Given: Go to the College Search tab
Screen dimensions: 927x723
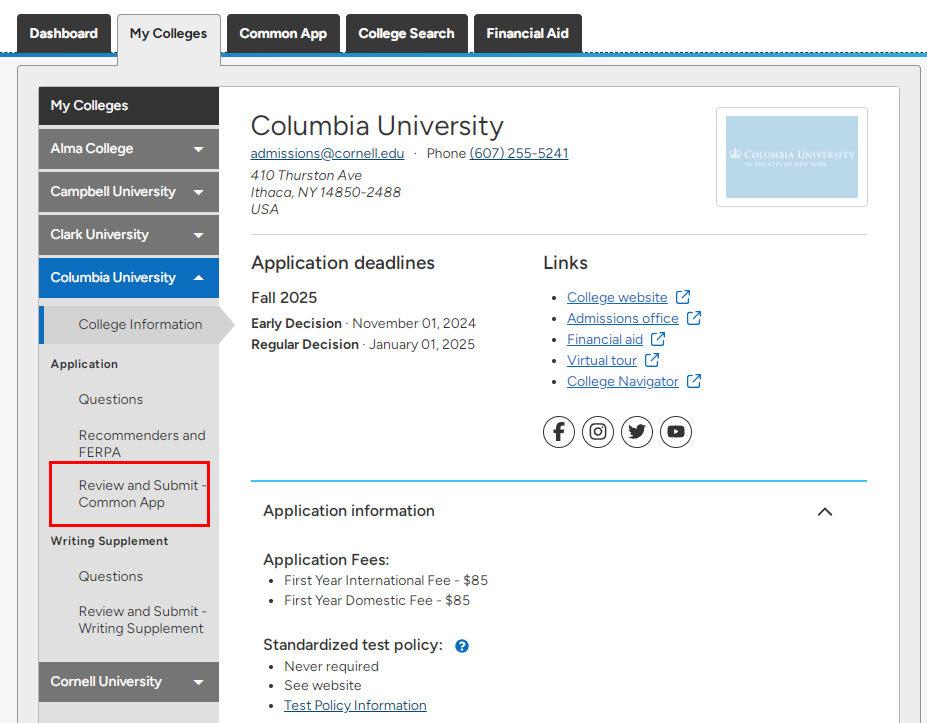Looking at the screenshot, I should coord(407,34).
